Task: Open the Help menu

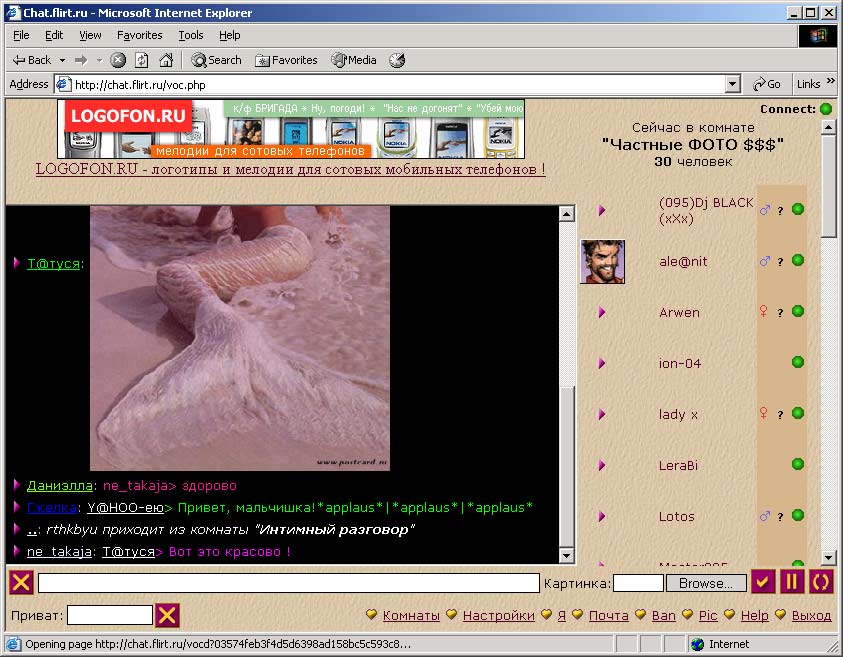Action: tap(230, 35)
